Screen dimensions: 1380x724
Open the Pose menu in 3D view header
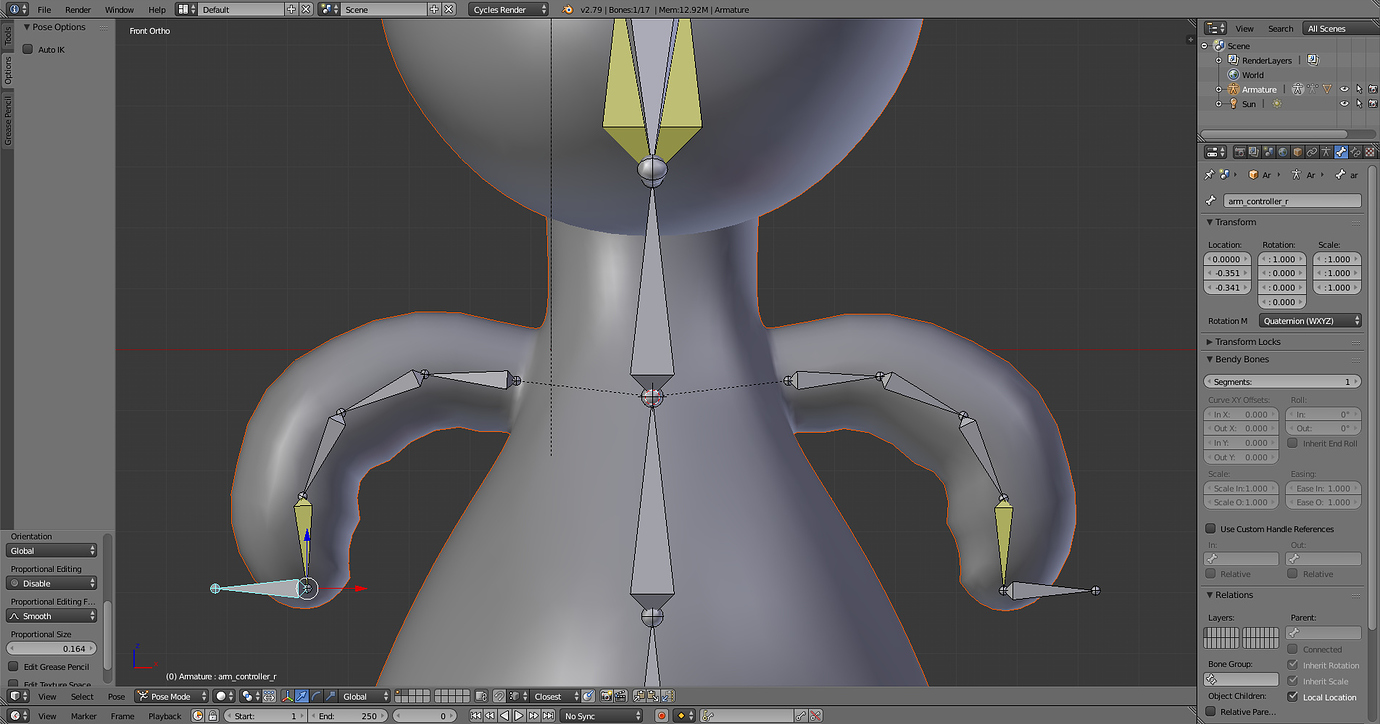(x=117, y=696)
